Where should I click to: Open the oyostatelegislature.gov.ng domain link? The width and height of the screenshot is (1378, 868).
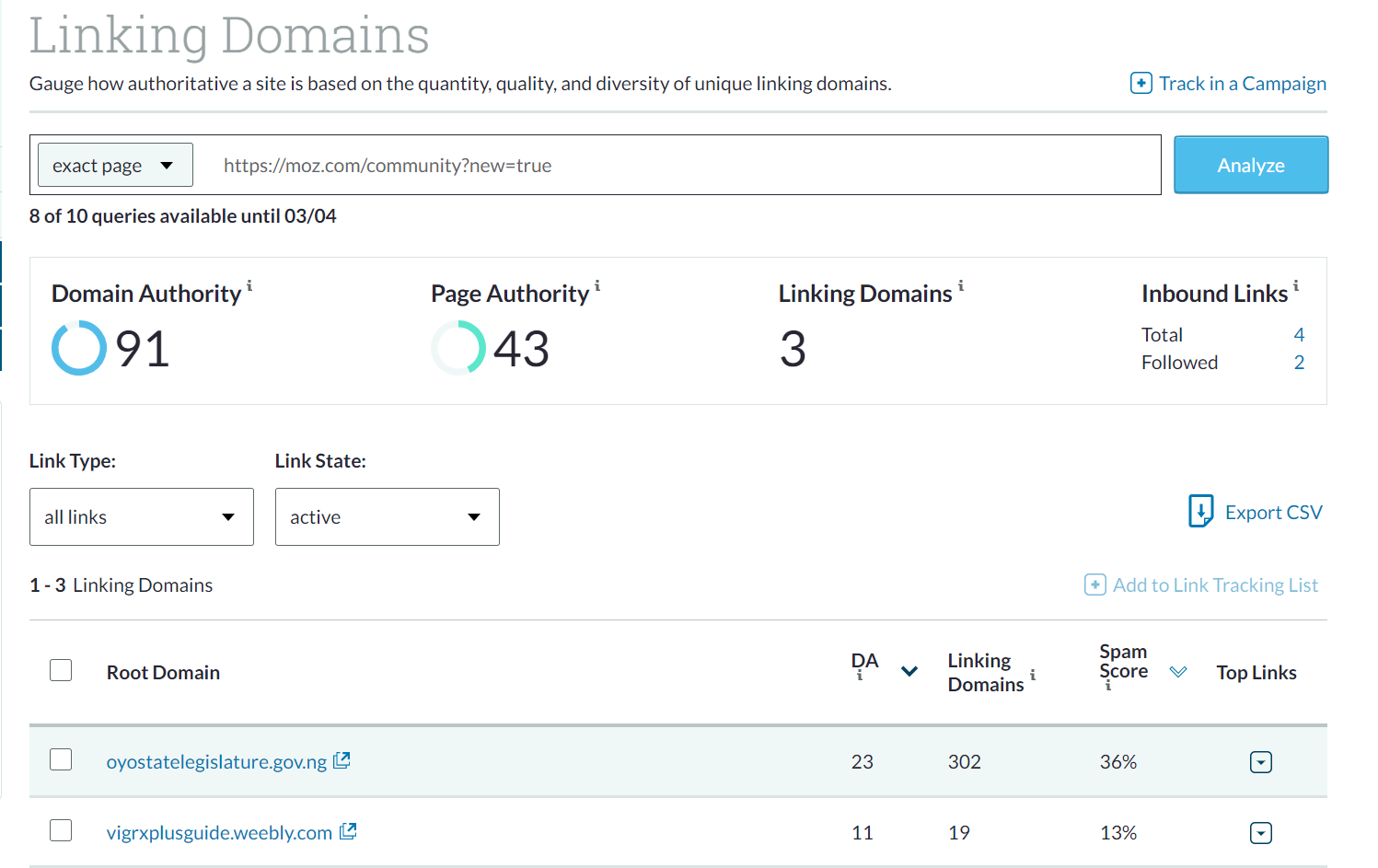tap(216, 762)
